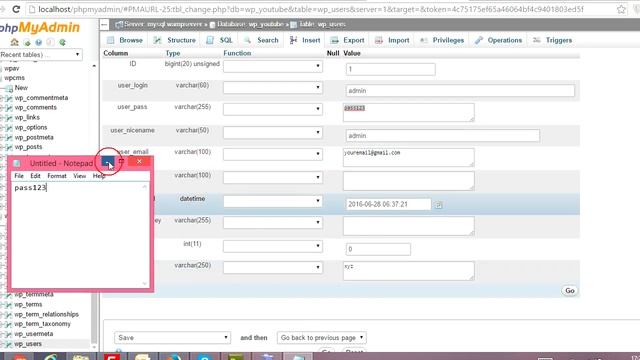Select the Insert tab
This screenshot has height=360, width=640.
[x=305, y=40]
